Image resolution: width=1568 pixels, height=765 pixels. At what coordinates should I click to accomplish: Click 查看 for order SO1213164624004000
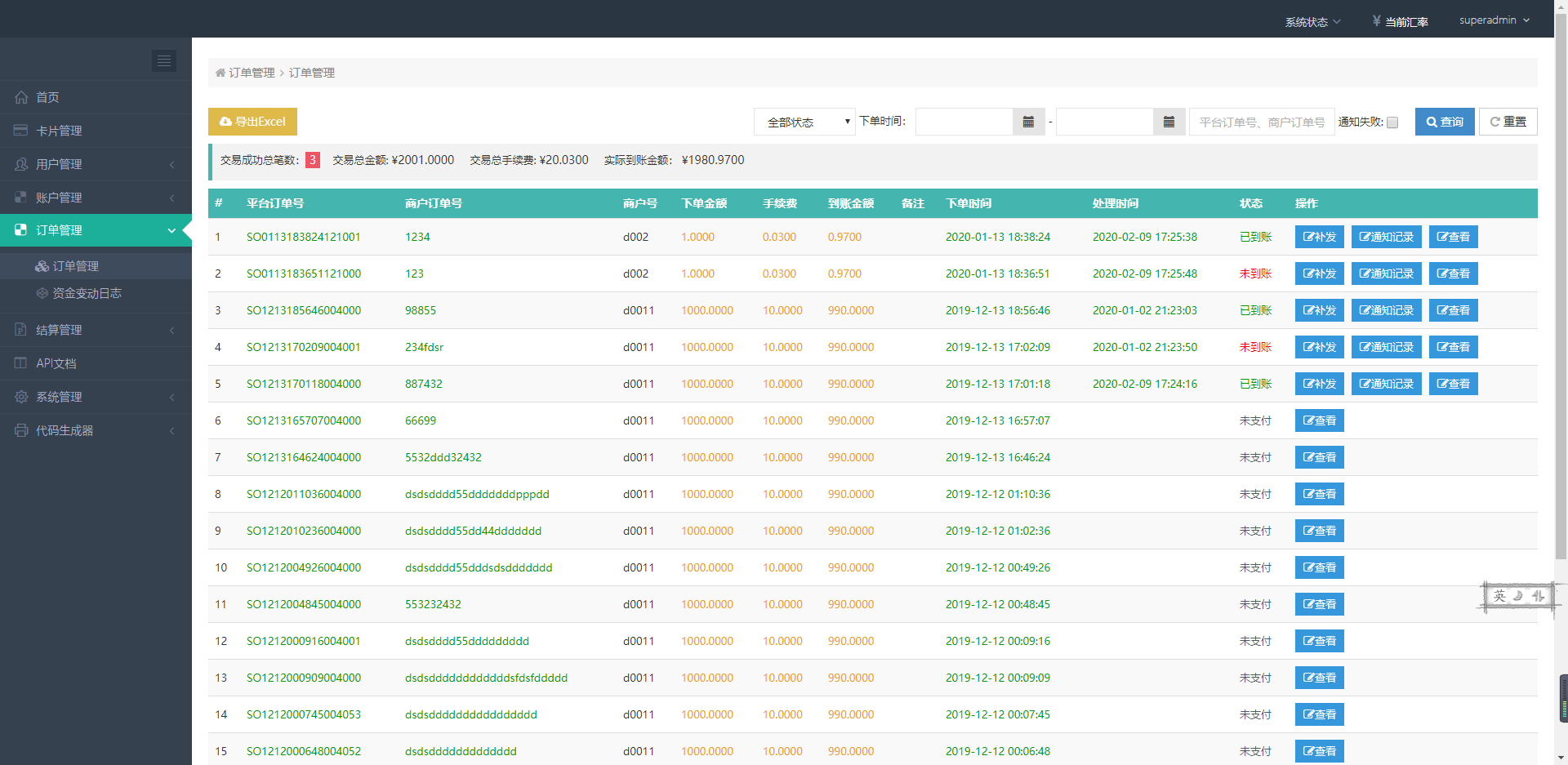(1320, 457)
